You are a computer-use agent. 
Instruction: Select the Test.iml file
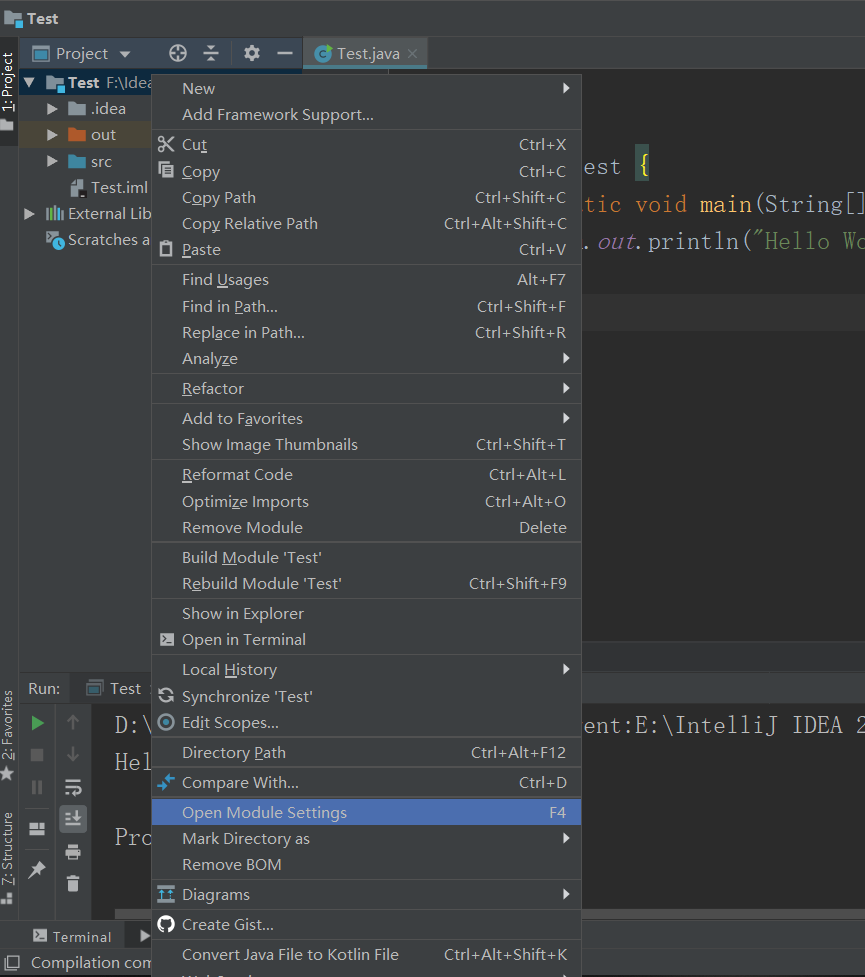pos(109,188)
